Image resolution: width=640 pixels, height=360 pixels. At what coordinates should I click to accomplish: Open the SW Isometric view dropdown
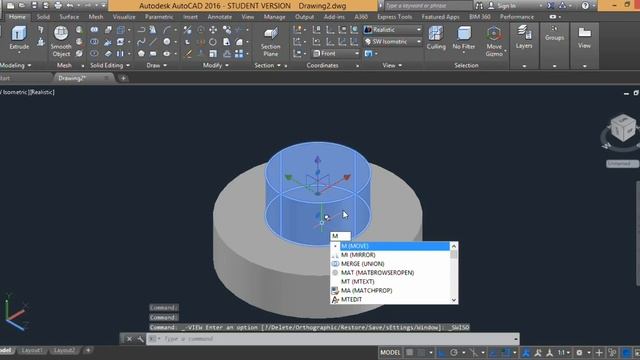[x=393, y=42]
